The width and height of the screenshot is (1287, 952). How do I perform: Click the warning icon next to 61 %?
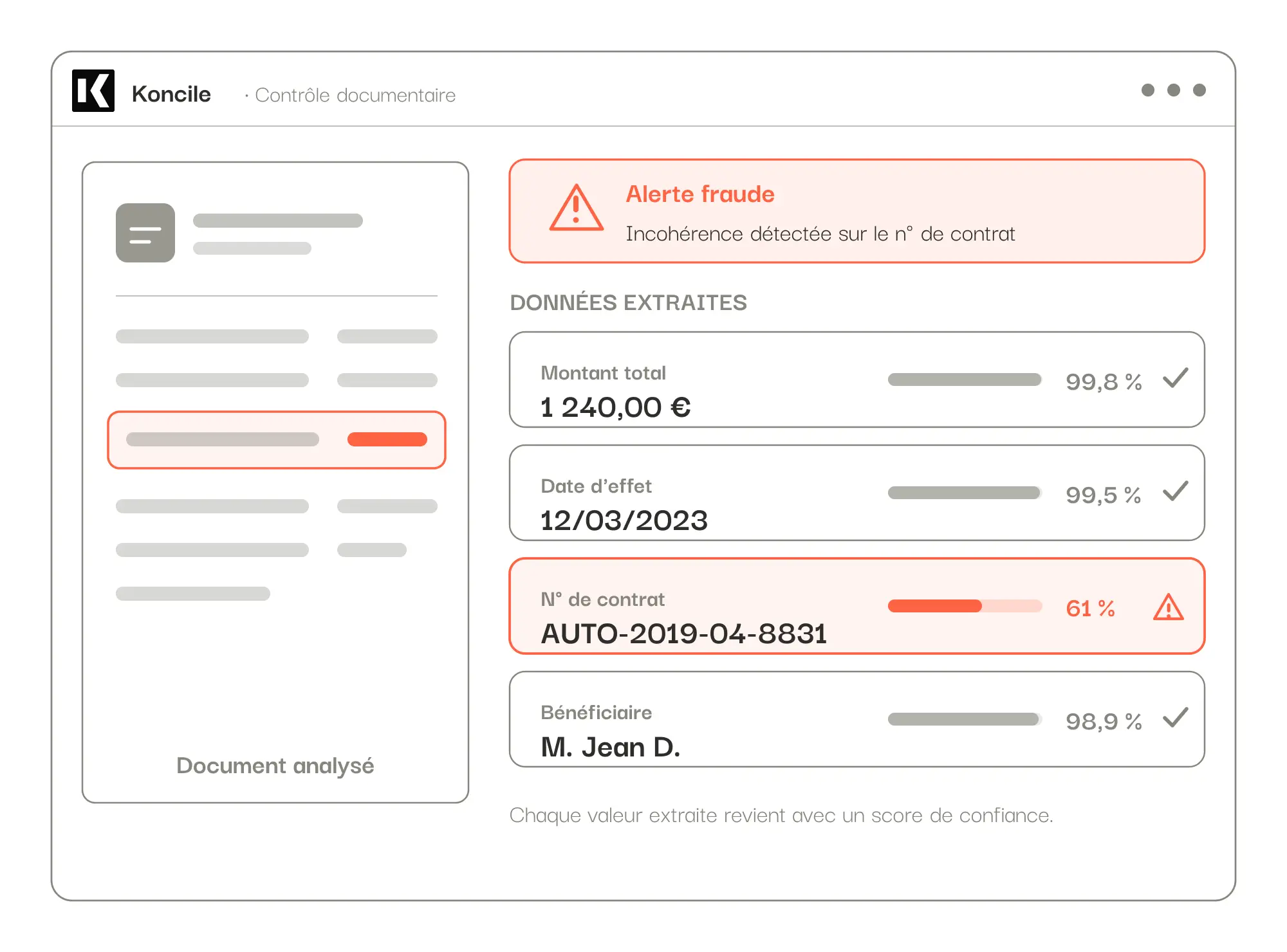(x=1168, y=607)
